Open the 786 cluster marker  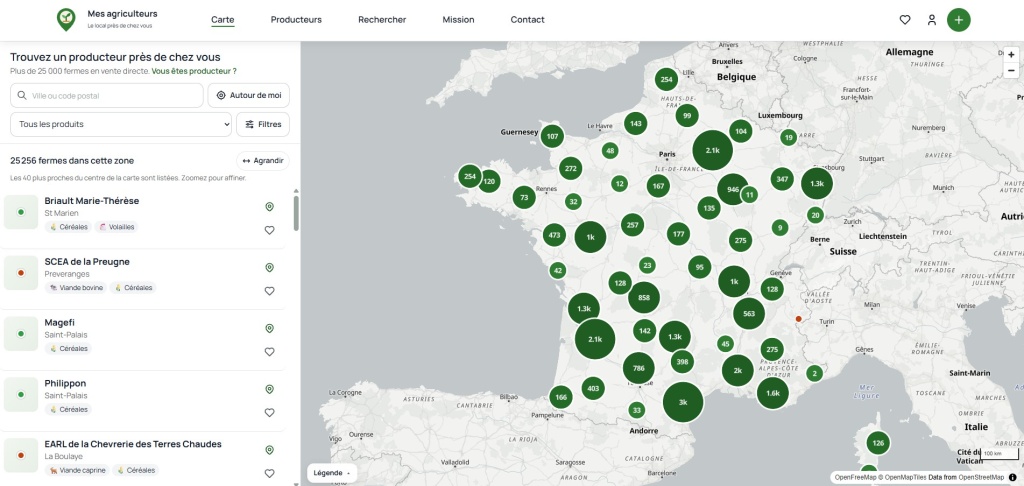click(x=639, y=368)
